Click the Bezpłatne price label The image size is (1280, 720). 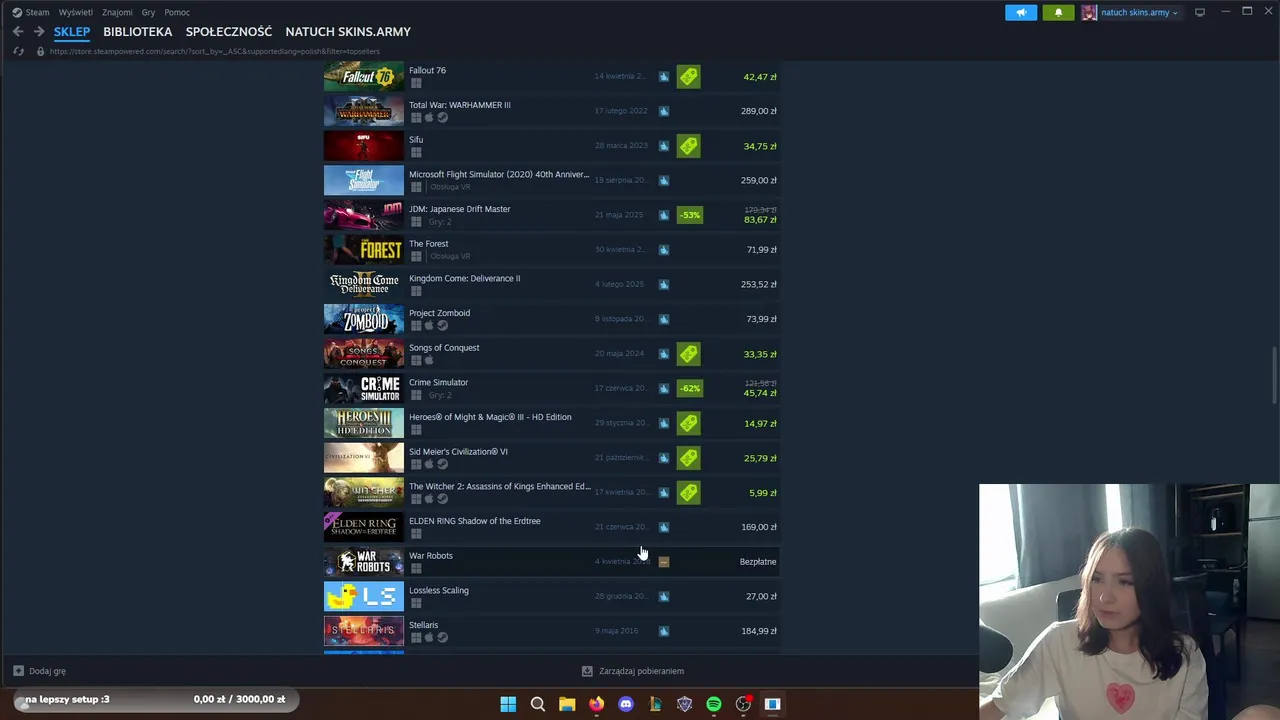click(758, 562)
